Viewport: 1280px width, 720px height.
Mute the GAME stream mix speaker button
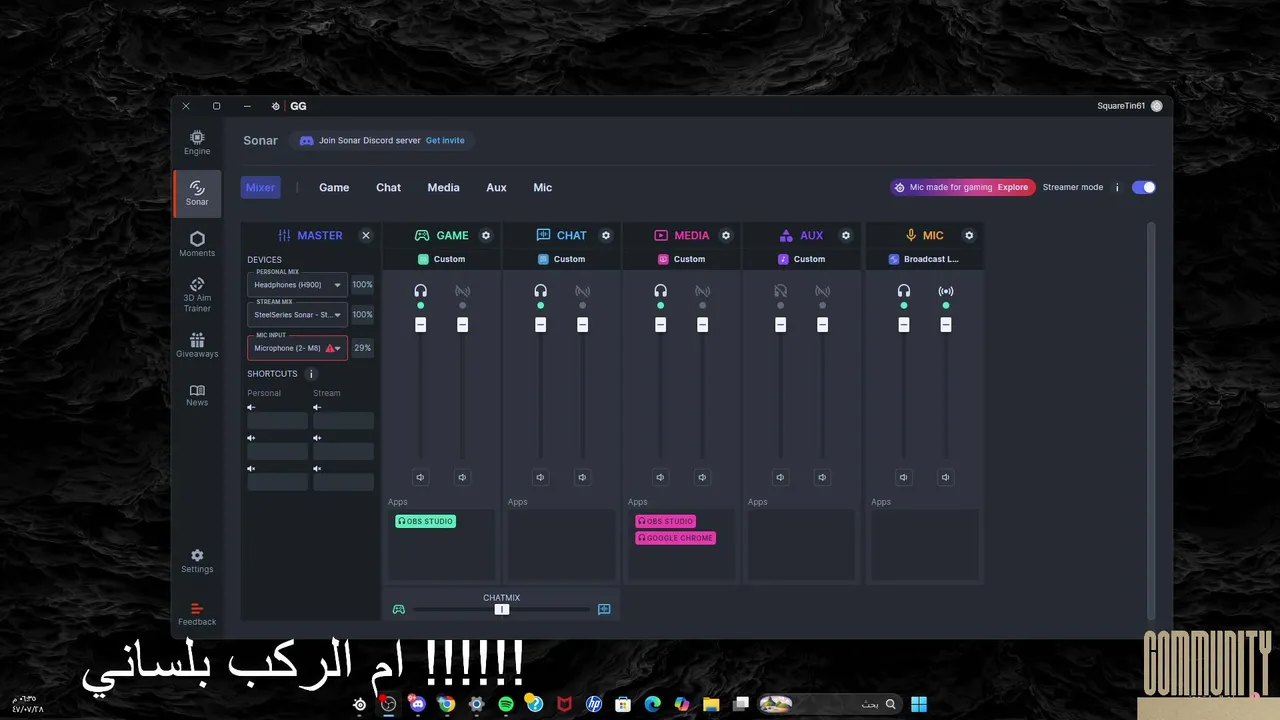tap(462, 478)
